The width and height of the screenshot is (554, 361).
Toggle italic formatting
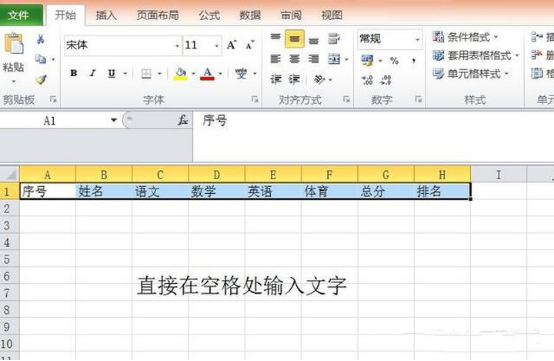pyautogui.click(x=93, y=73)
